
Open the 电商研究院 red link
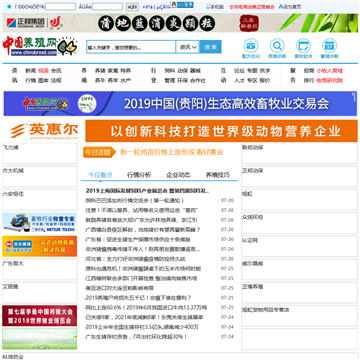[x=330, y=80]
